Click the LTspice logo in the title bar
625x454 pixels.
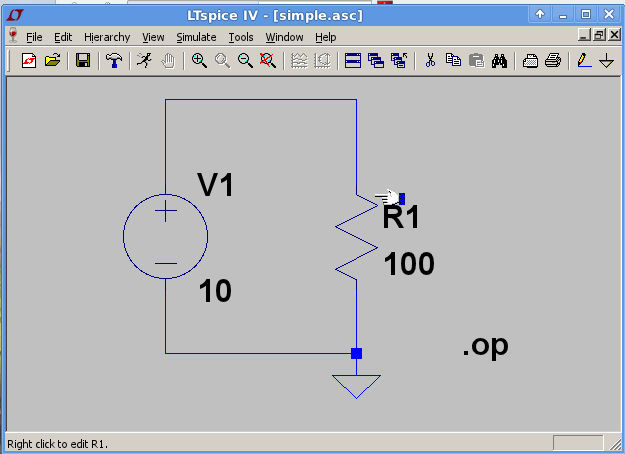click(x=15, y=16)
